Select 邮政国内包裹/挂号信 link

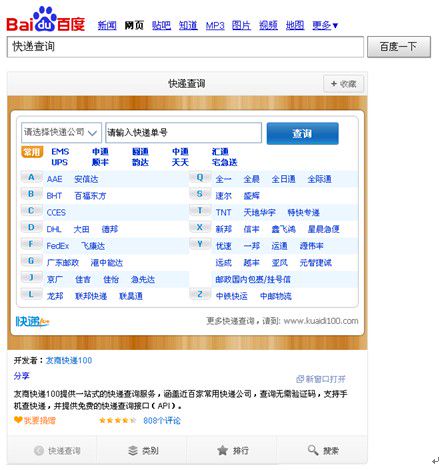pos(253,279)
